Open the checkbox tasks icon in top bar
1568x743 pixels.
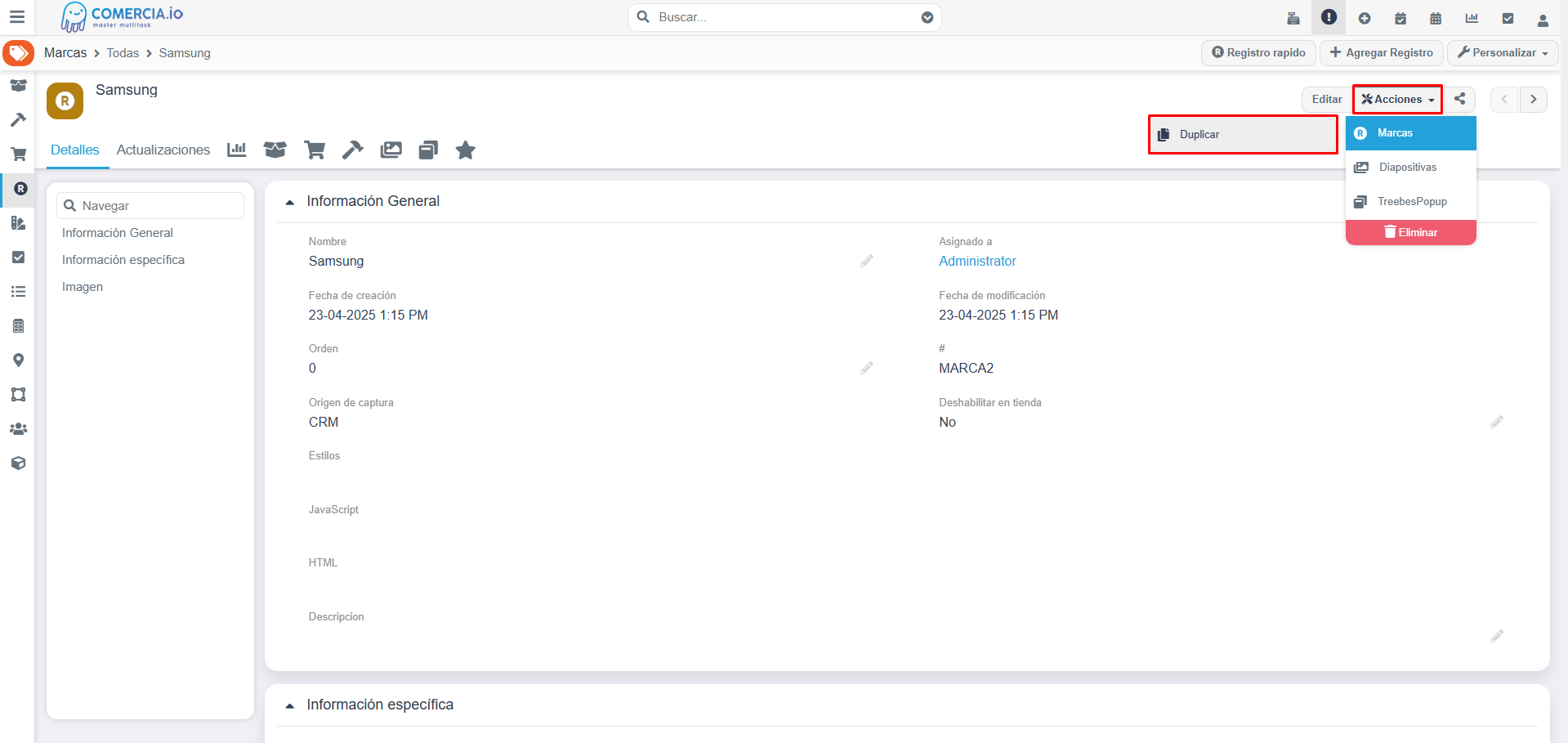[x=1508, y=18]
